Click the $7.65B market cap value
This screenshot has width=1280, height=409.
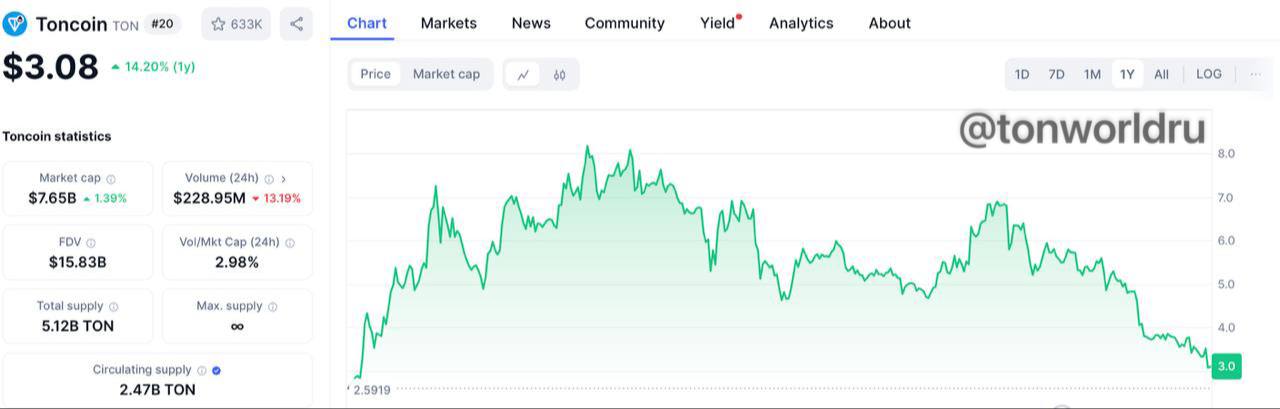(x=52, y=198)
